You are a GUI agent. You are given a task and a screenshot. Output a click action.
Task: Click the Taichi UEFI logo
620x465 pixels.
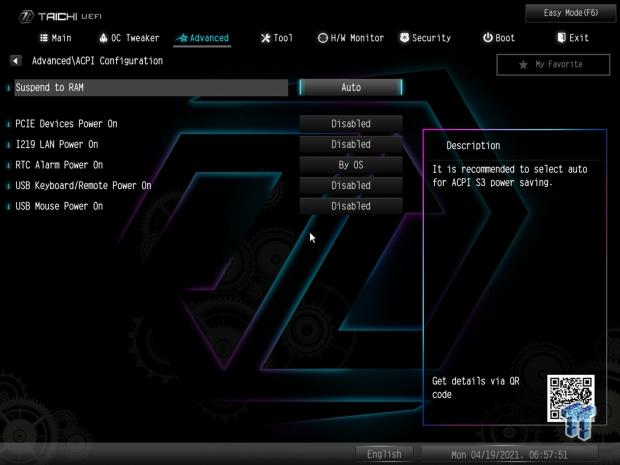pyautogui.click(x=60, y=16)
